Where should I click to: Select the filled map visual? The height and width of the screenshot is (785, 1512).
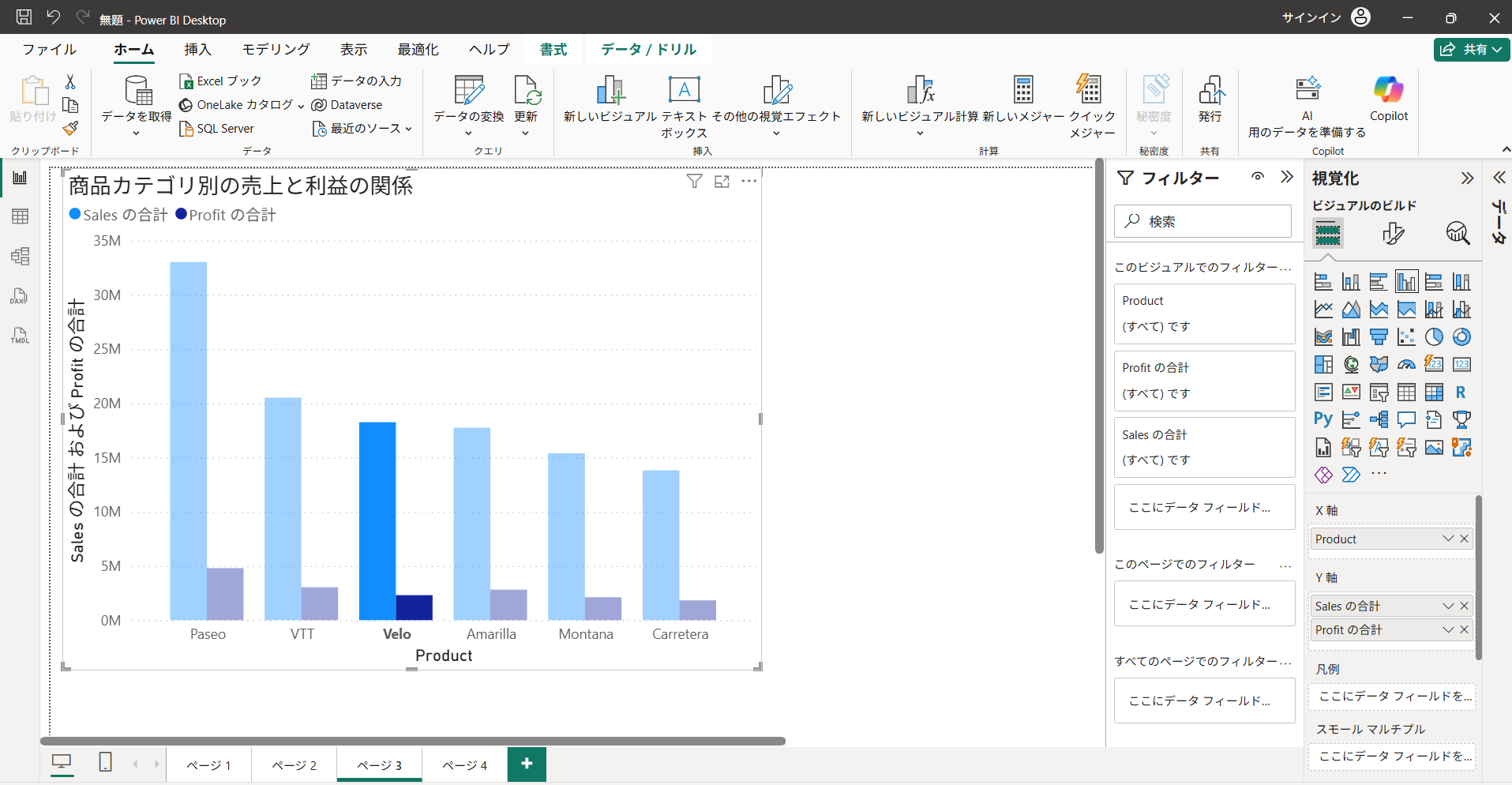(1379, 365)
